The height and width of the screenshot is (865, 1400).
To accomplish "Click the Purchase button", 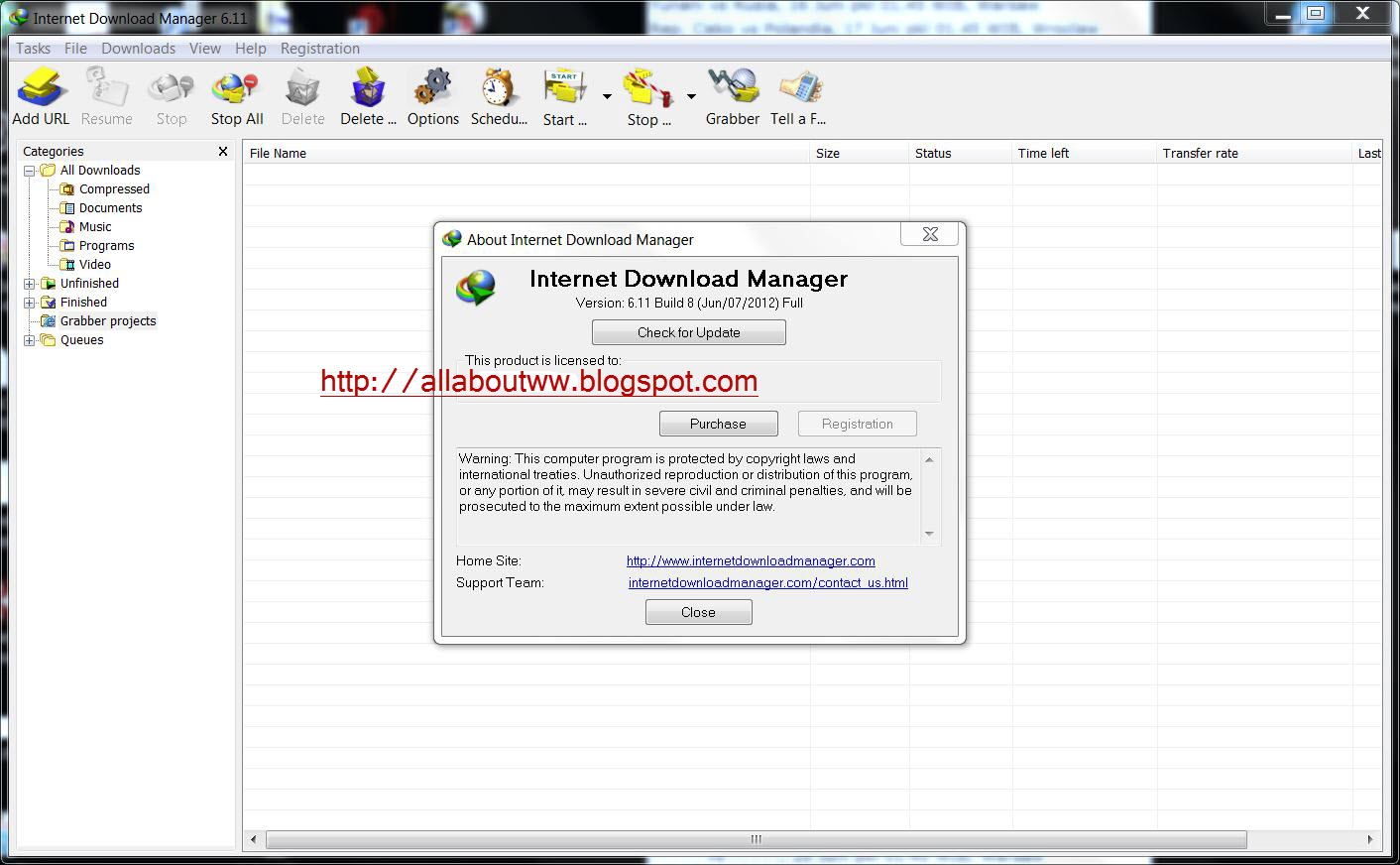I will [x=719, y=424].
